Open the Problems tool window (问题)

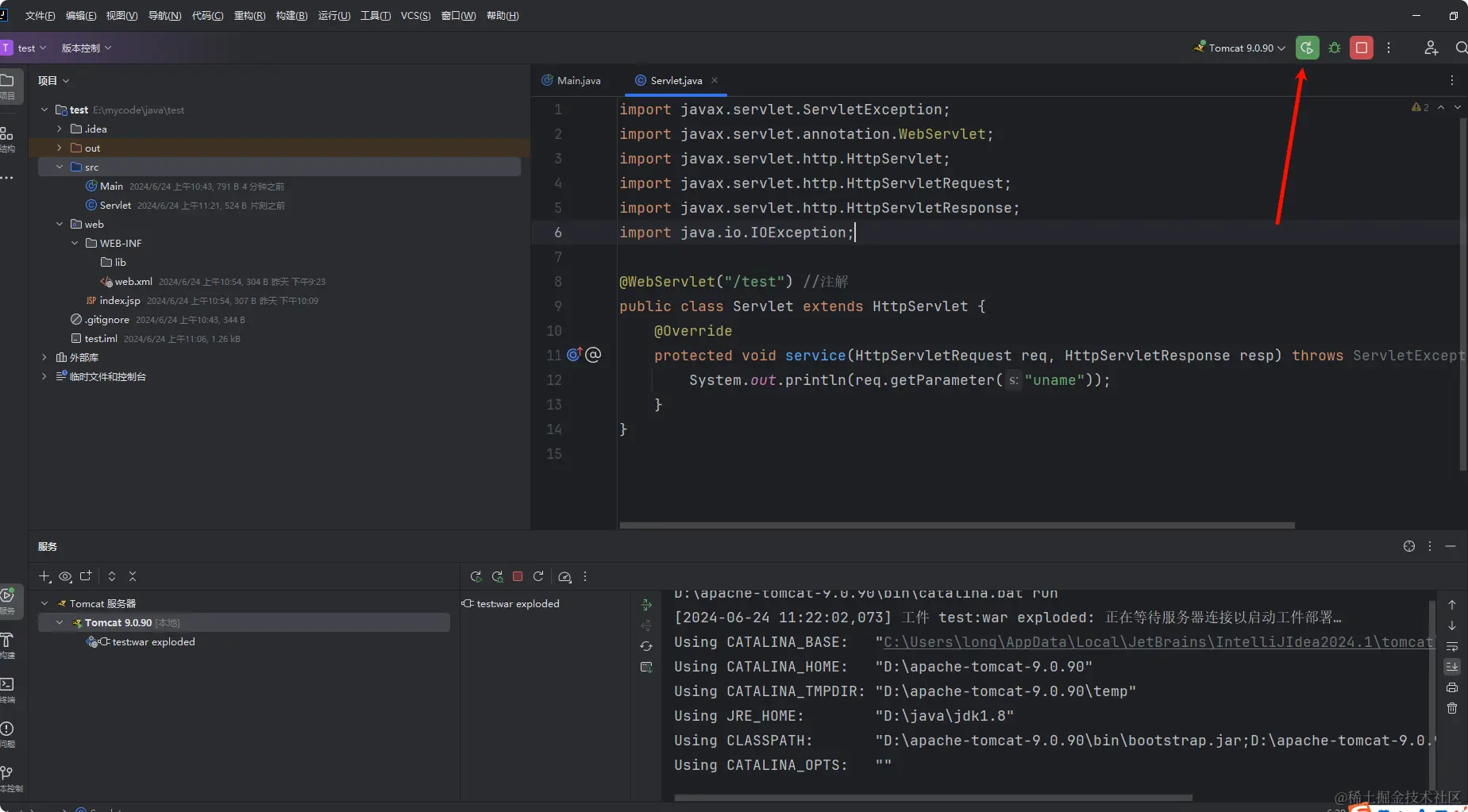(x=8, y=729)
